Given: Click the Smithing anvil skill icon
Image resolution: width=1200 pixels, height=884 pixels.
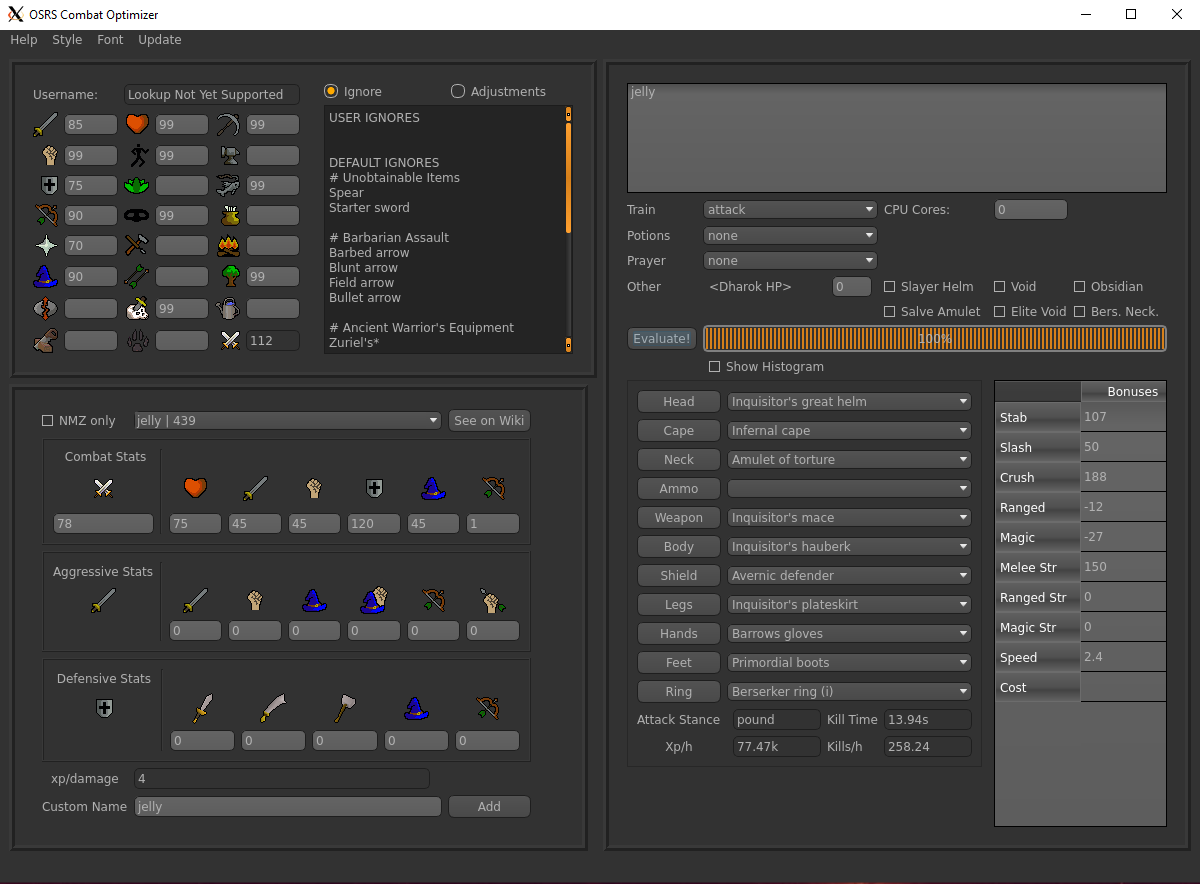Looking at the screenshot, I should point(228,155).
